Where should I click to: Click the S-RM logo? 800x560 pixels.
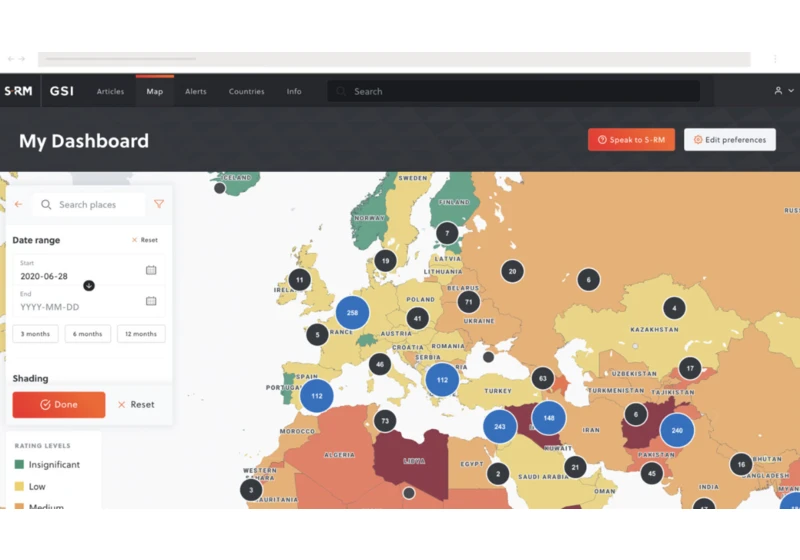pos(18,91)
